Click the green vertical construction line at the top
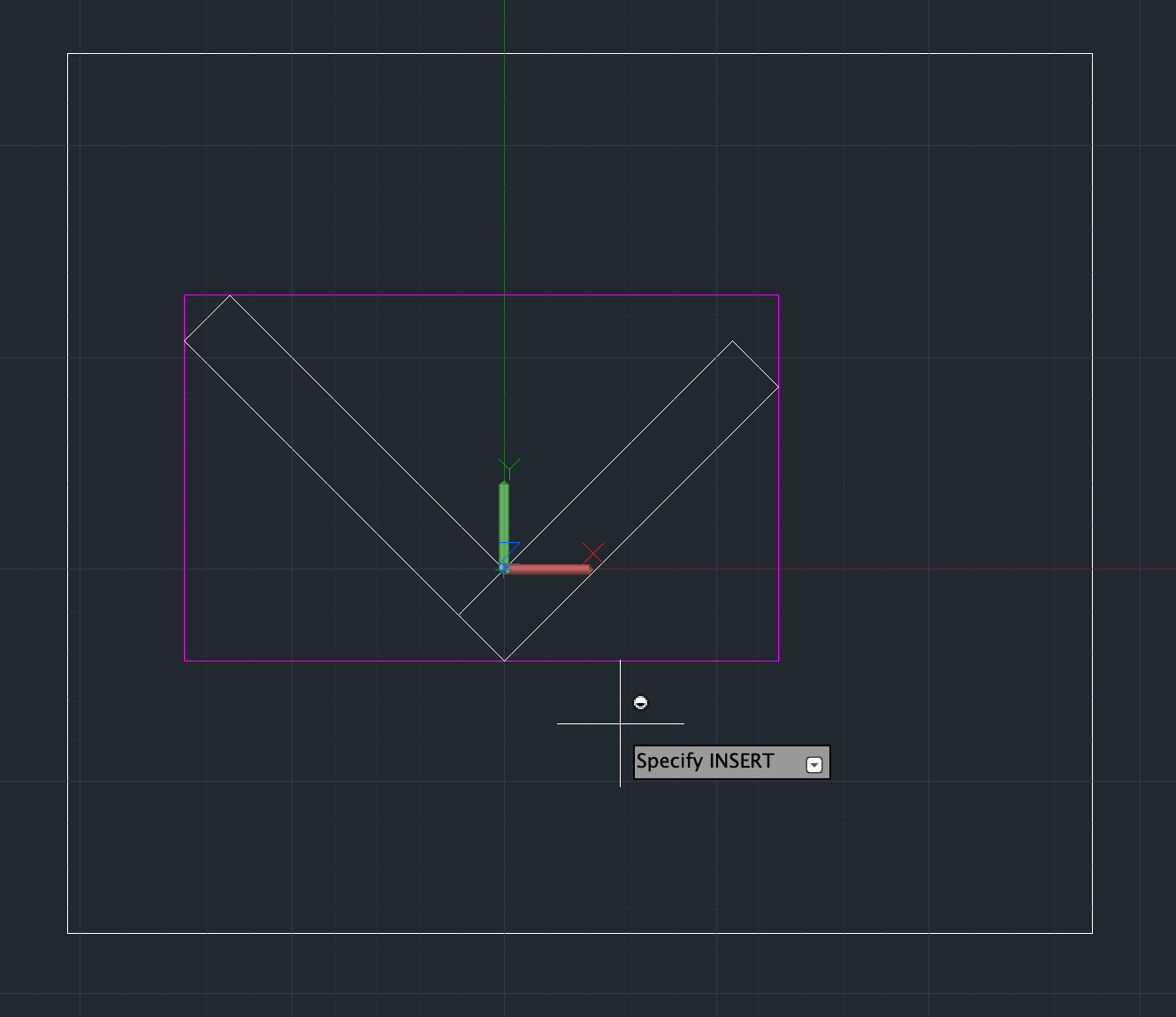This screenshot has height=1017, width=1176. tap(506, 133)
